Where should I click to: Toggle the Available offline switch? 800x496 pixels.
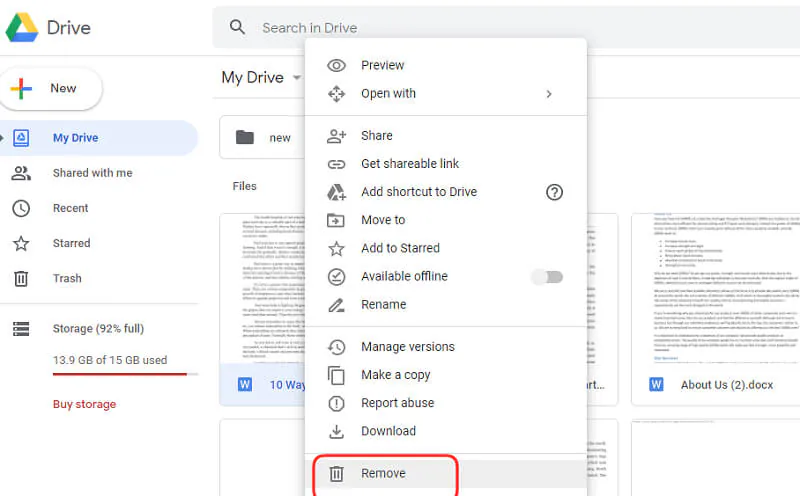547,277
